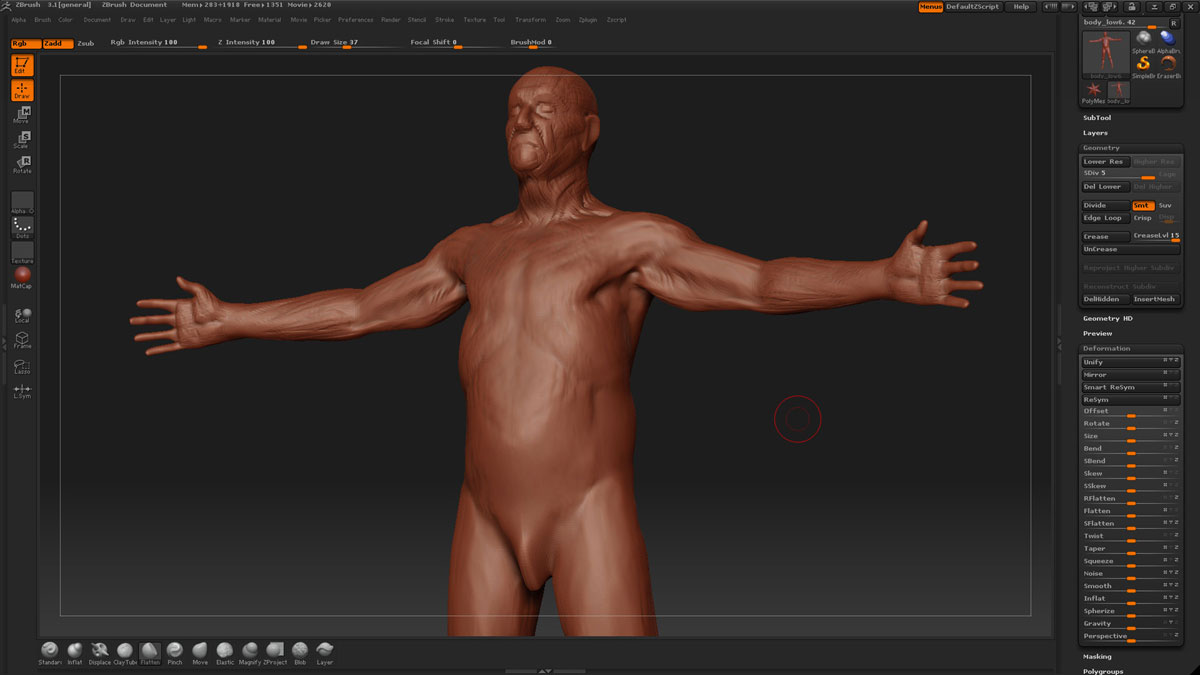Click the MatCap material sphere

(22, 275)
